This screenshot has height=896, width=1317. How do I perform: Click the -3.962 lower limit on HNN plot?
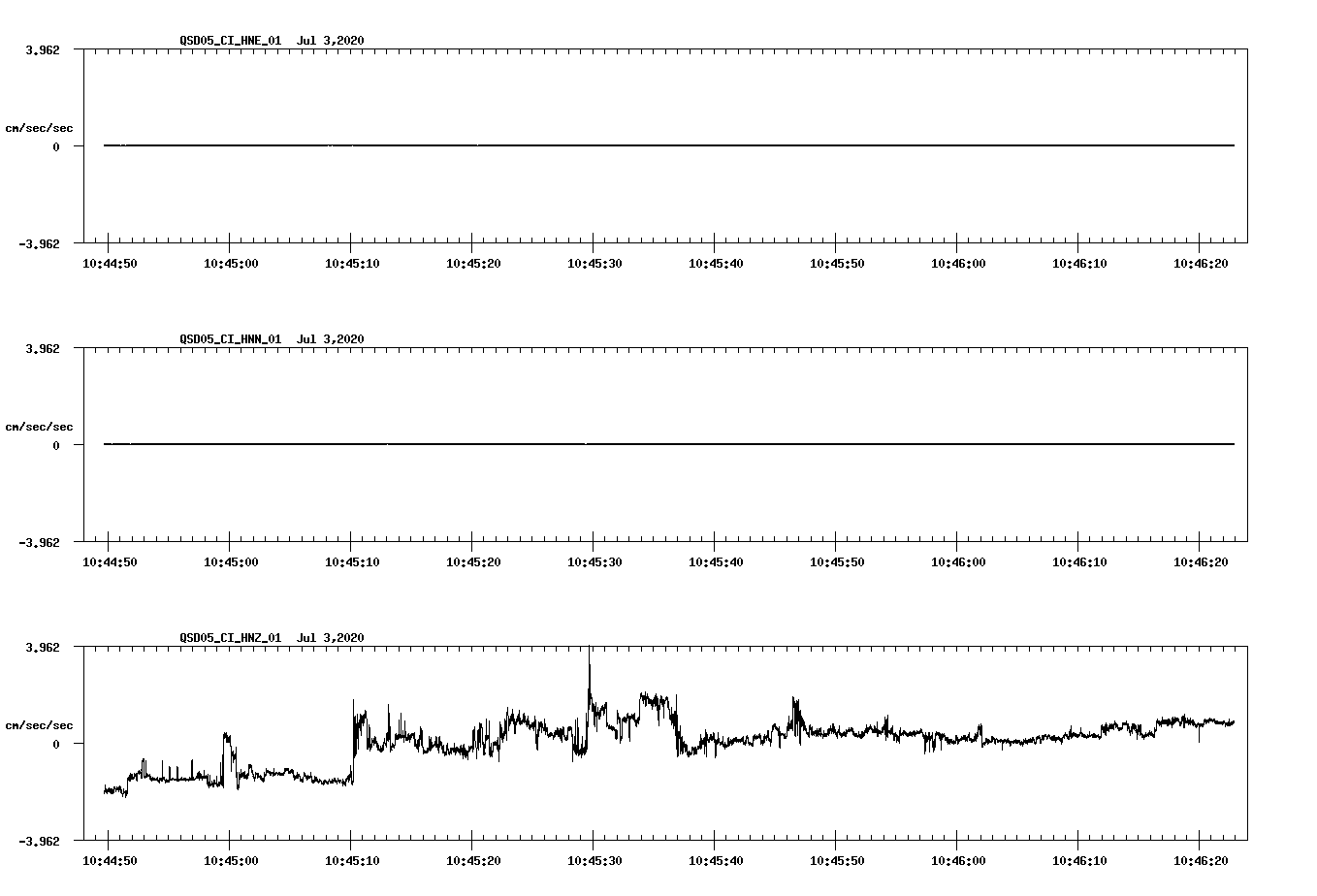(39, 542)
